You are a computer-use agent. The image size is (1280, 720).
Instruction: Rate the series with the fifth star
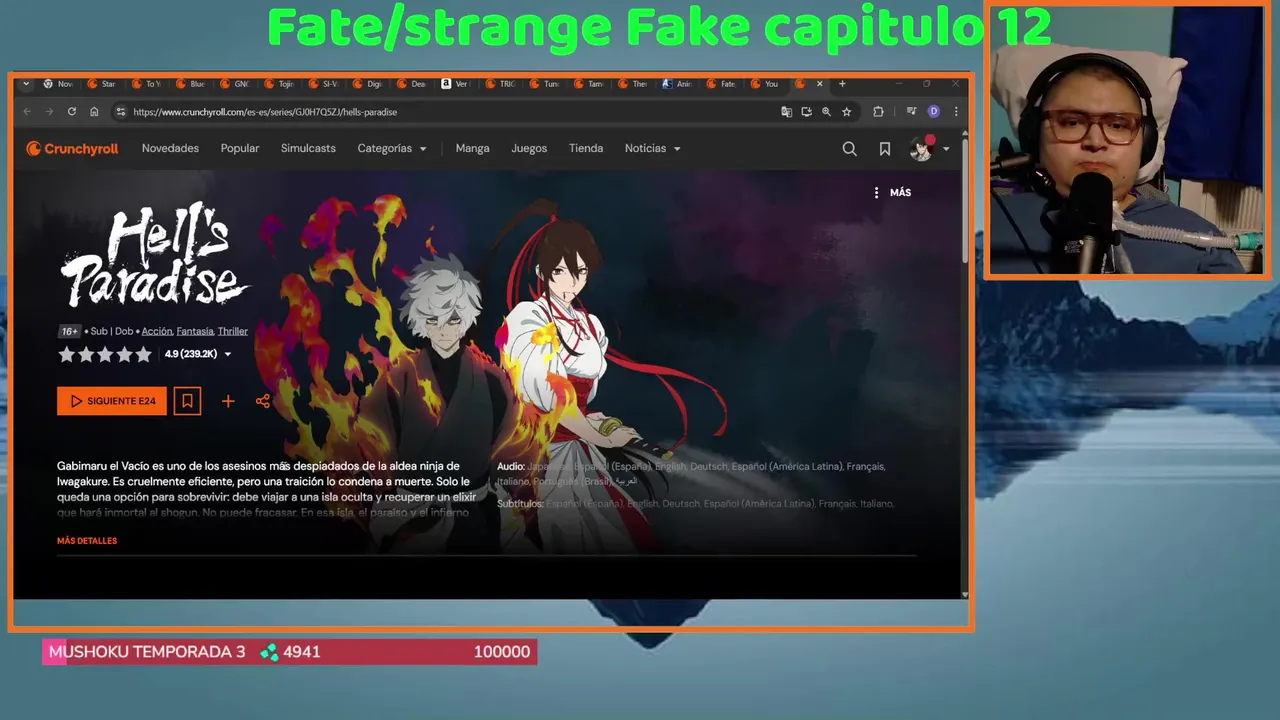click(143, 354)
